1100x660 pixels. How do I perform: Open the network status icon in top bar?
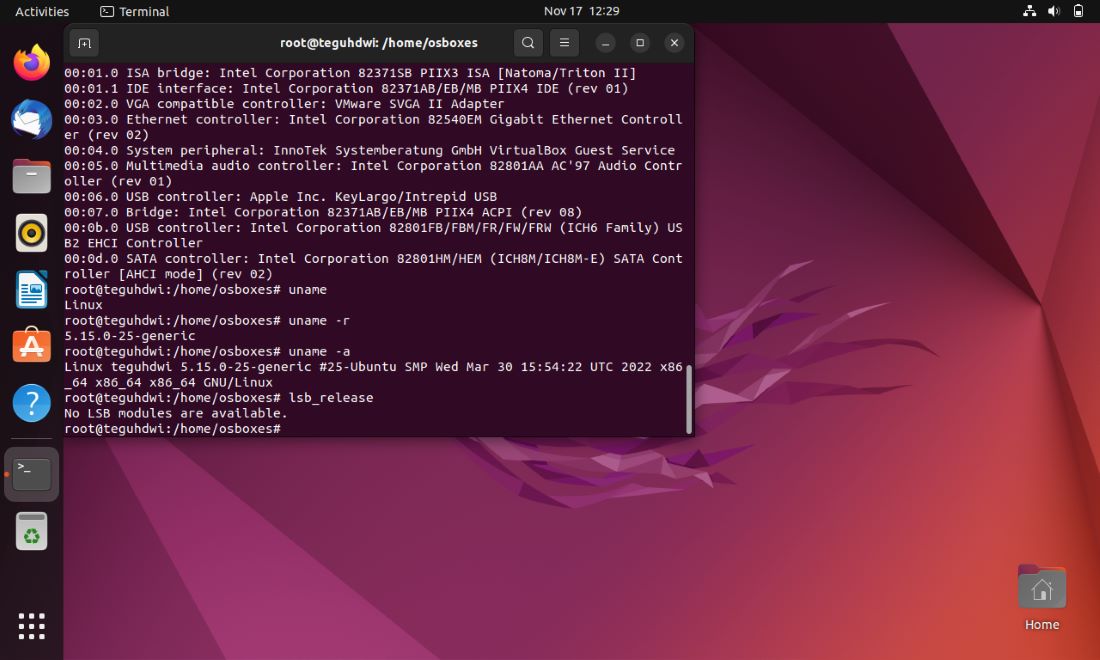[1029, 11]
